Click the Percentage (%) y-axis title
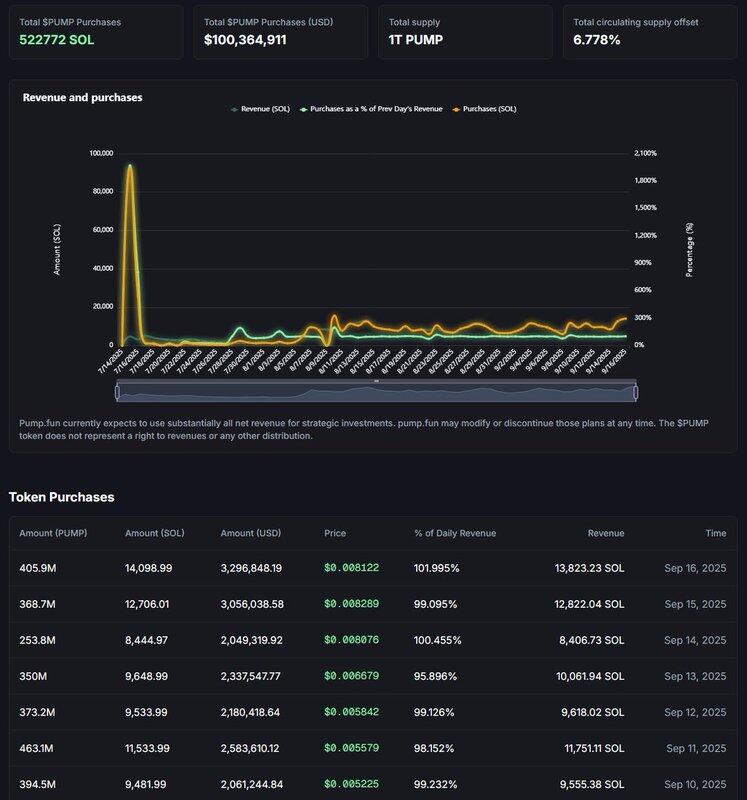This screenshot has width=747, height=800. point(689,249)
